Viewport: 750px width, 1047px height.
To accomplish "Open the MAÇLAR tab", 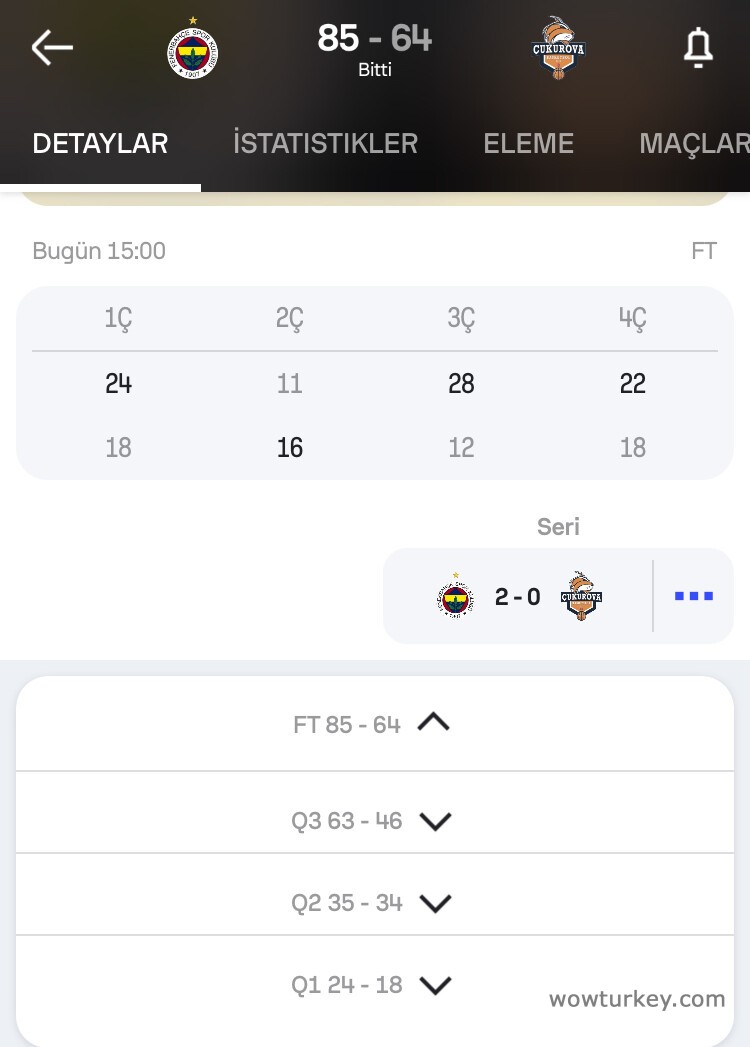I will 694,143.
